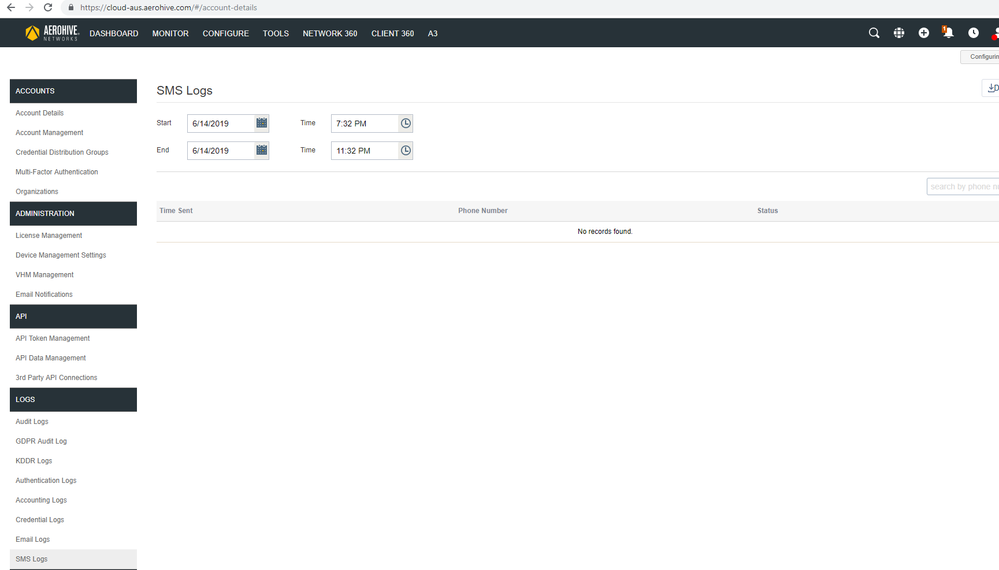The image size is (999, 570).
Task: Open the notifications bell icon
Action: tap(948, 32)
